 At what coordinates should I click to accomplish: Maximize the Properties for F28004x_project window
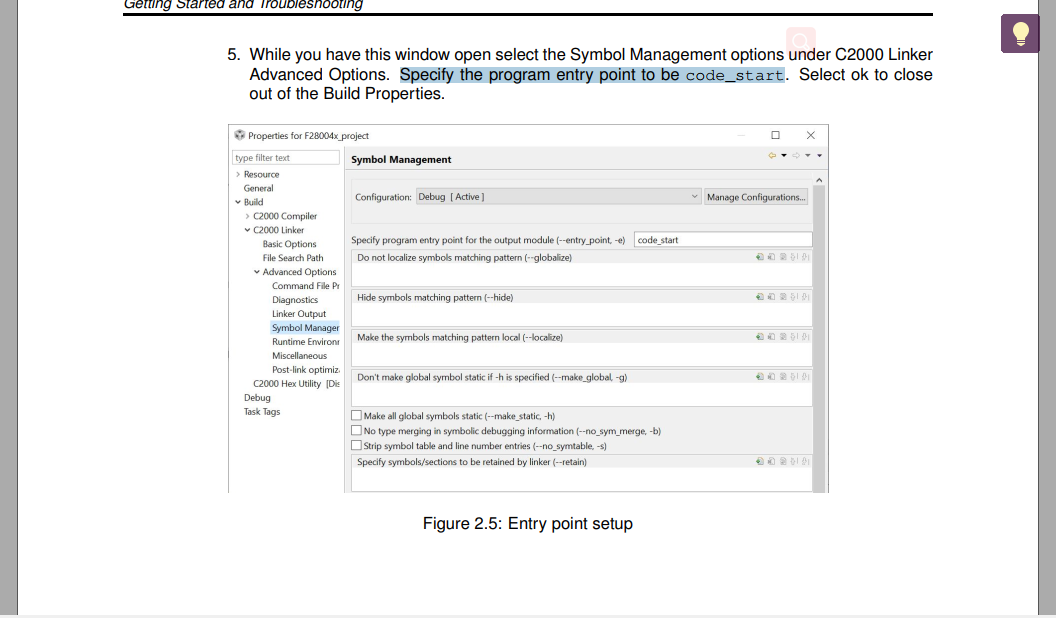775,135
